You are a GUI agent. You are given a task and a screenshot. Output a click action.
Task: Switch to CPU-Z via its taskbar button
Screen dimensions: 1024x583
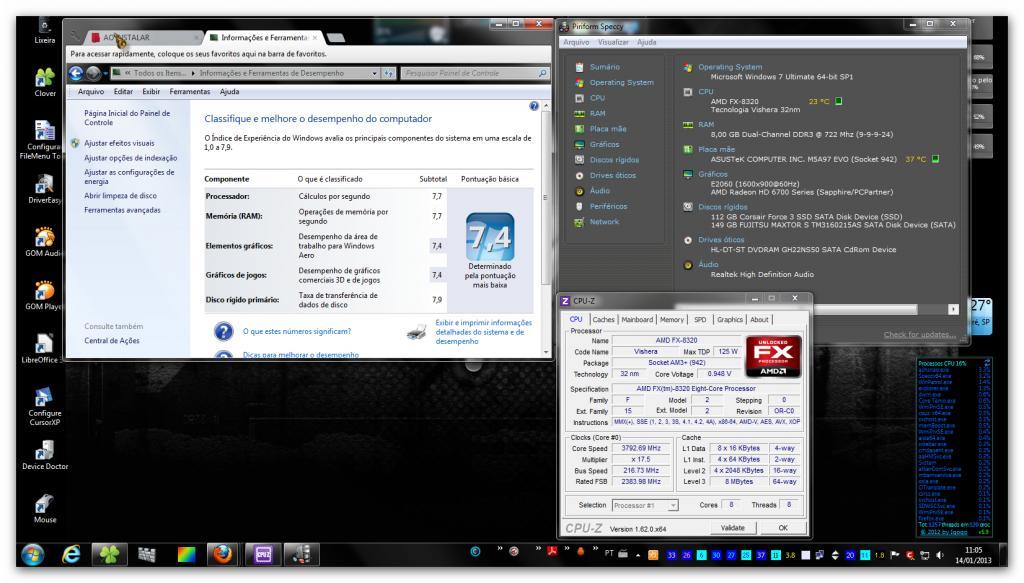pyautogui.click(x=263, y=554)
